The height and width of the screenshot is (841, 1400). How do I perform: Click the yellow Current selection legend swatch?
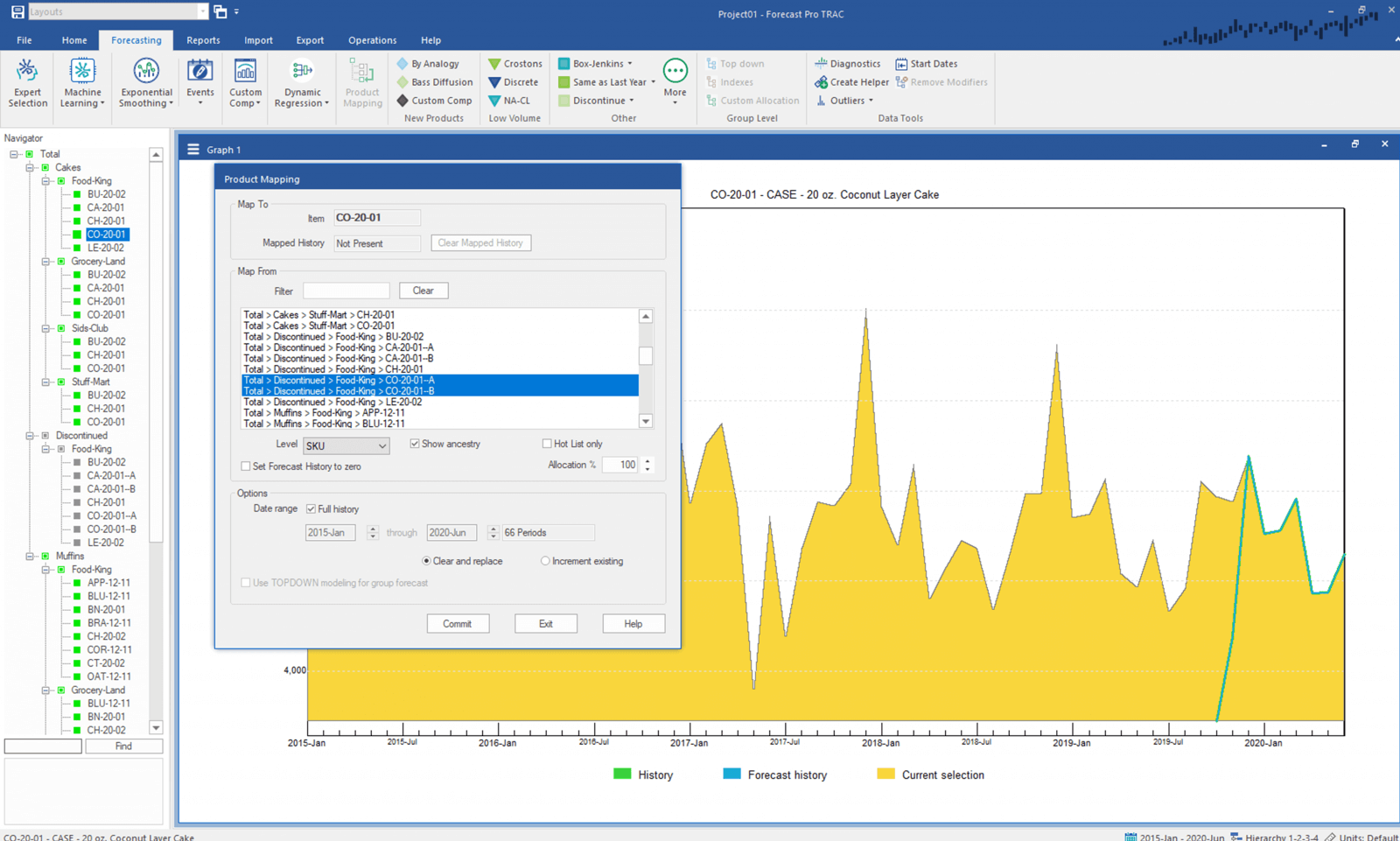coord(885,774)
